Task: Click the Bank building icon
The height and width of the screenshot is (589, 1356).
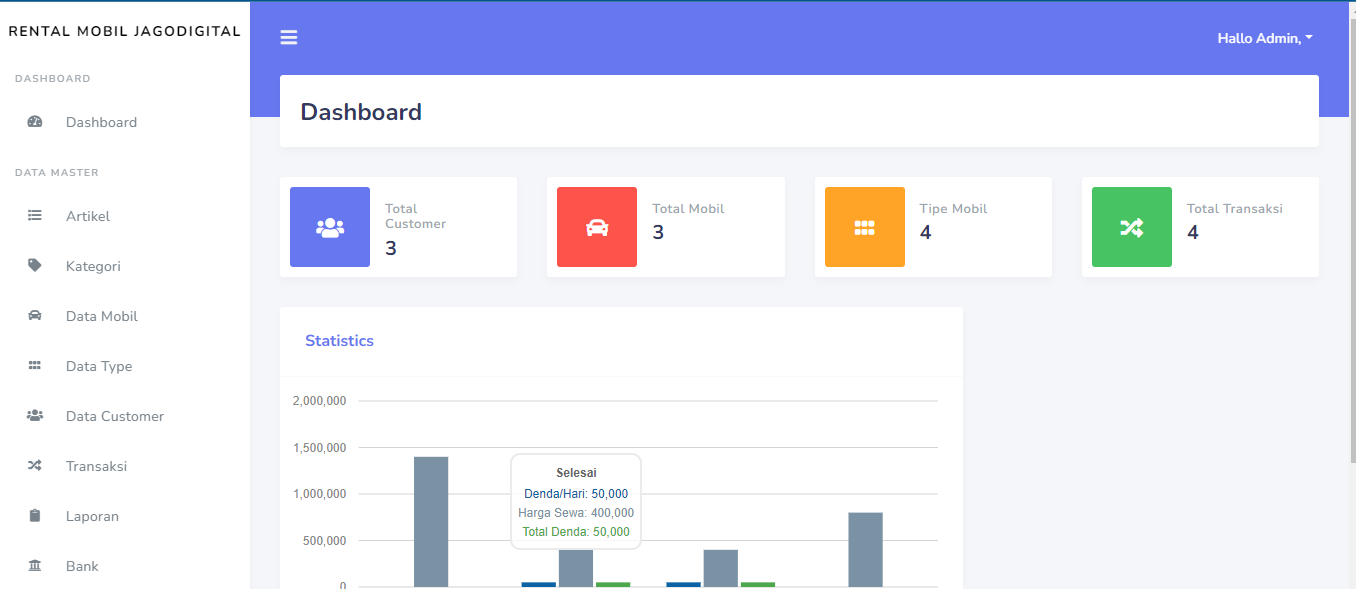Action: click(35, 566)
